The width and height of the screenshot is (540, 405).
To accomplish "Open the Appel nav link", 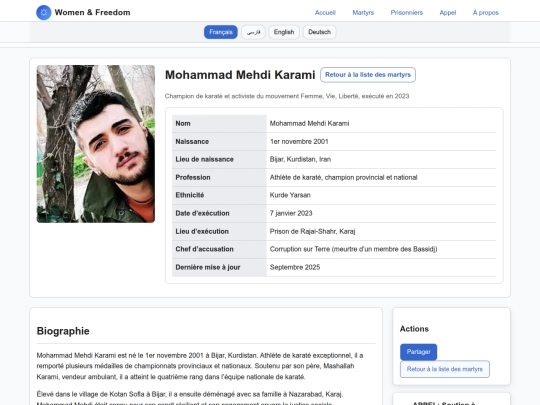I will [448, 13].
